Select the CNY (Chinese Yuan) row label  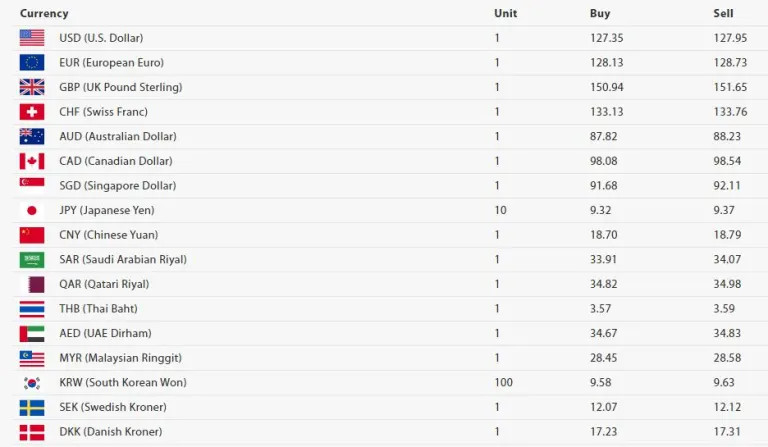point(109,235)
